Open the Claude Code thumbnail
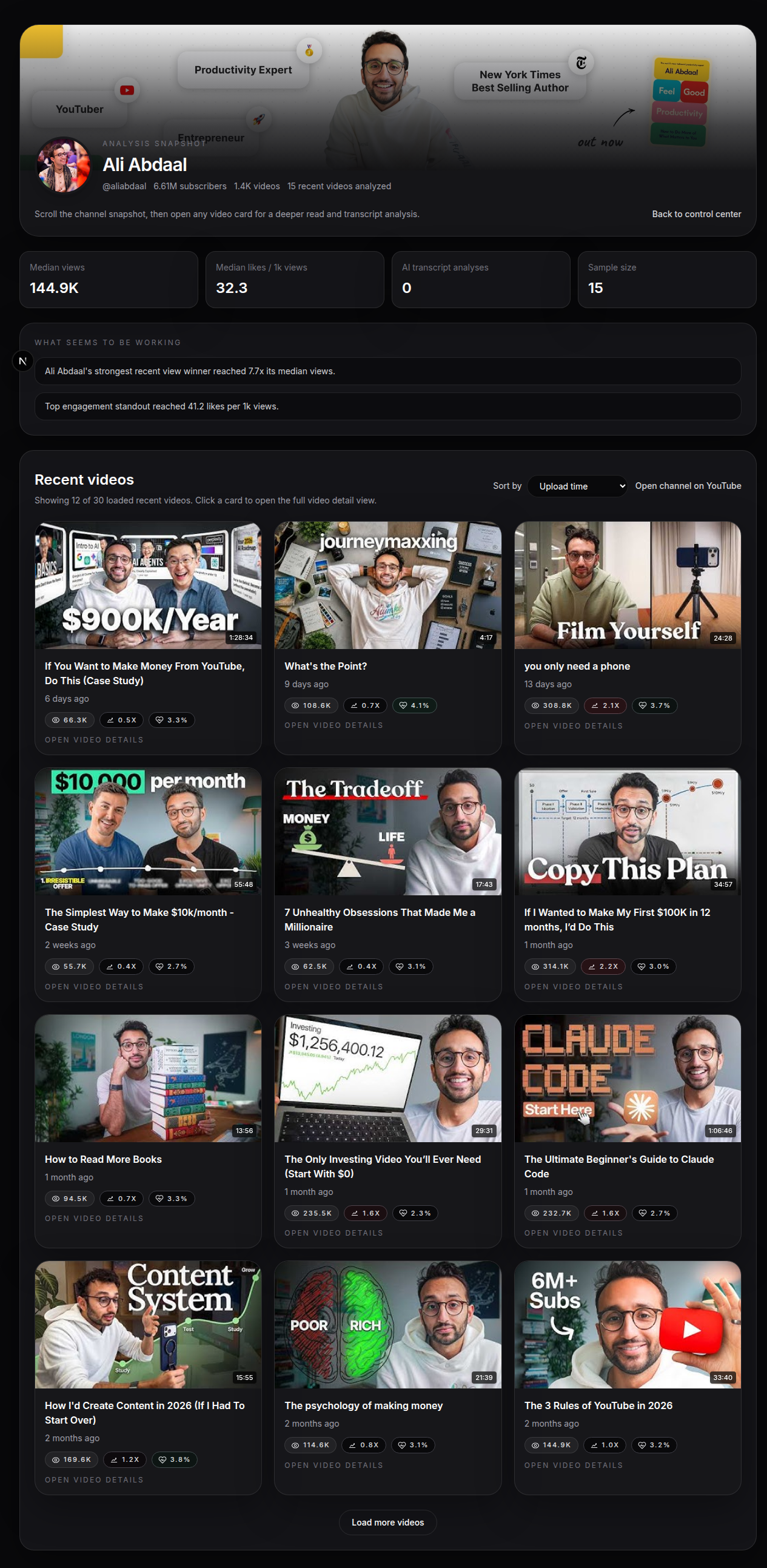The image size is (767, 1568). pyautogui.click(x=627, y=1078)
